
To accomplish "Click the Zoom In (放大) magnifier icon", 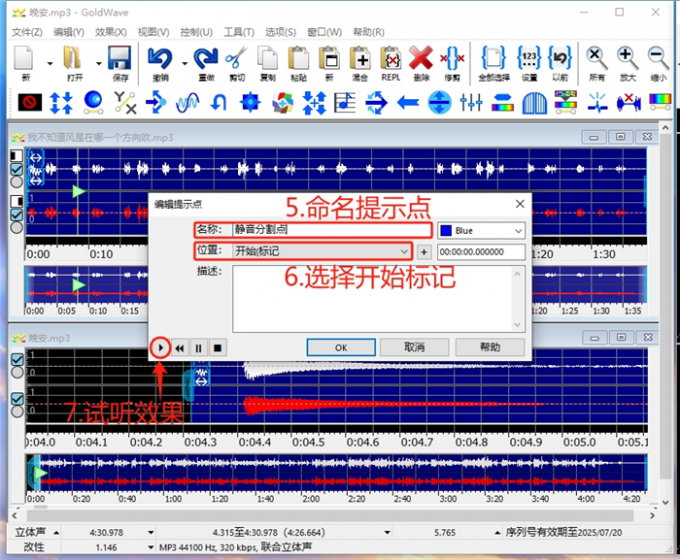I will point(628,59).
